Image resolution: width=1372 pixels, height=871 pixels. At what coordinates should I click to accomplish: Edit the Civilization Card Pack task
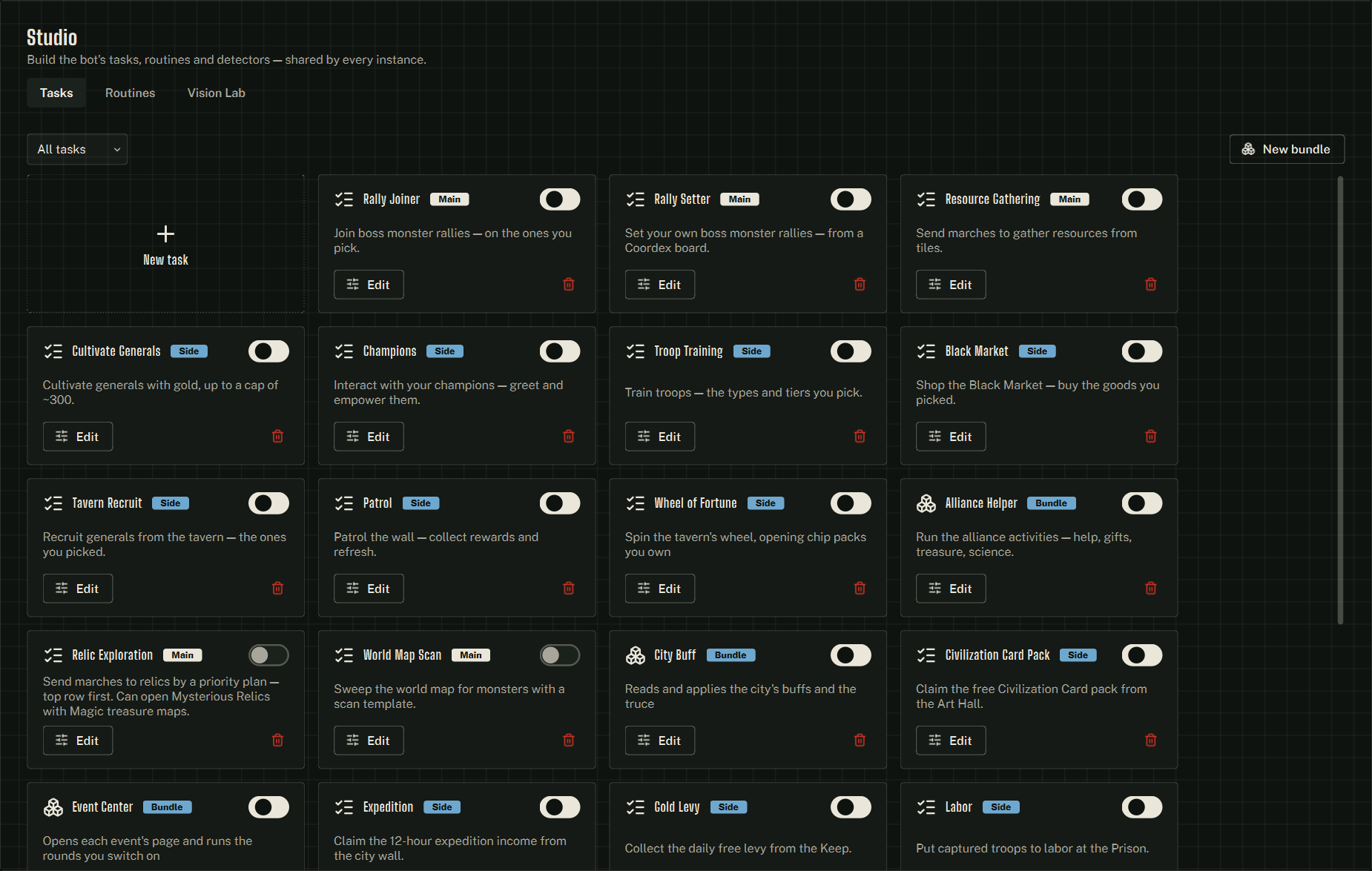coord(951,741)
